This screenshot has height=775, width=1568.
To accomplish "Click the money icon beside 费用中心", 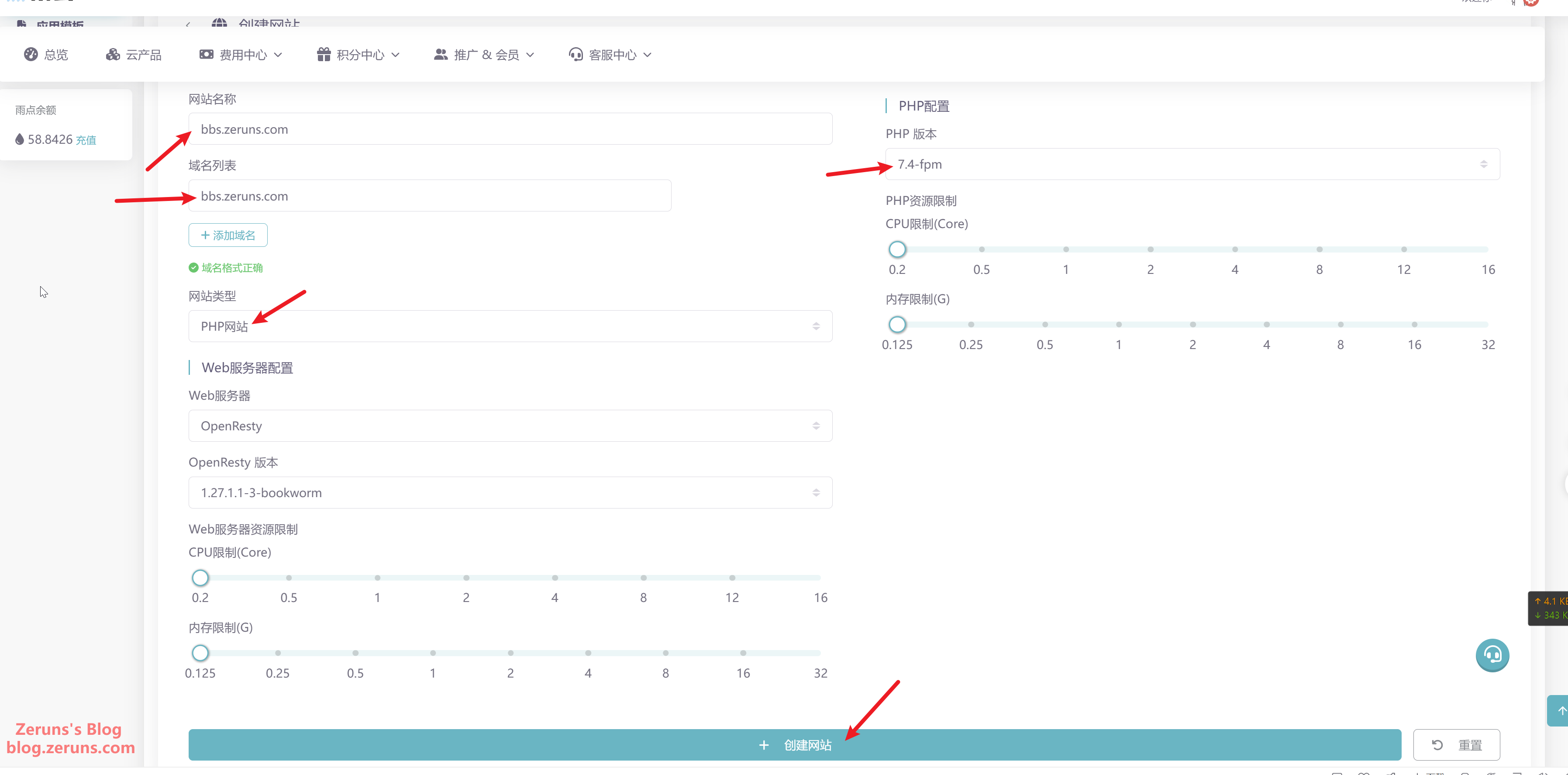I will pyautogui.click(x=207, y=55).
